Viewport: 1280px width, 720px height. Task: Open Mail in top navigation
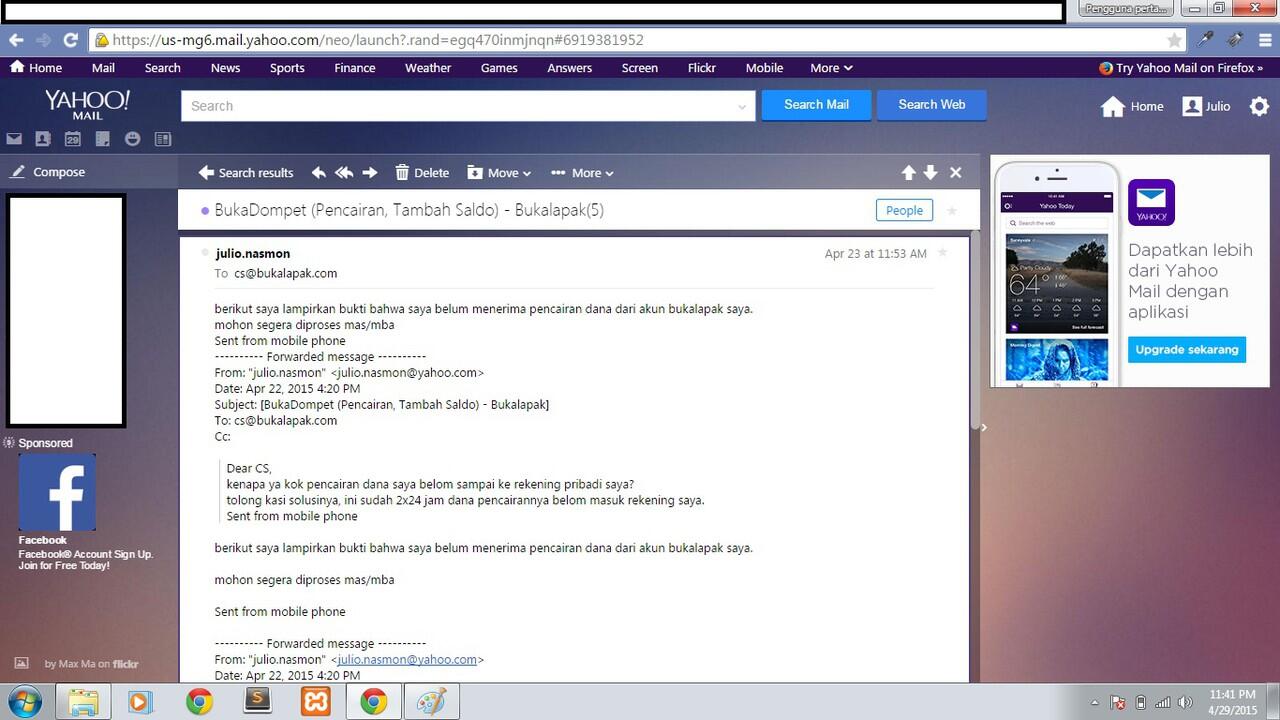pos(103,68)
